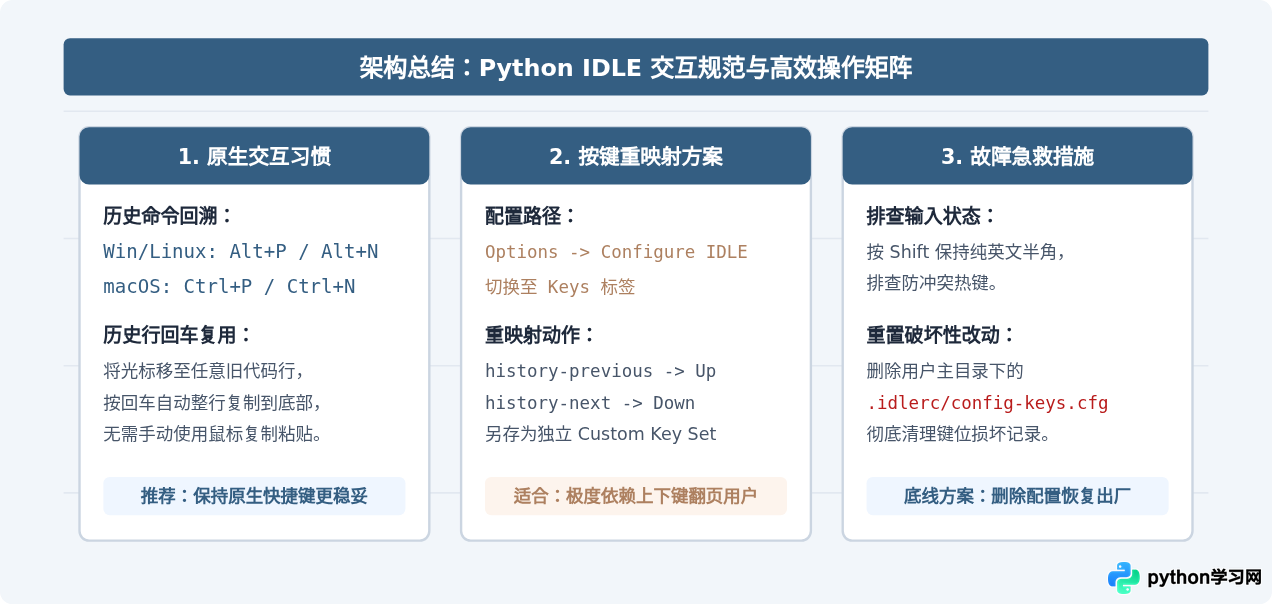This screenshot has height=605, width=1272.
Task: Click the line macOS: Ctrl+P / Ctrl+N
Action: coord(229,287)
